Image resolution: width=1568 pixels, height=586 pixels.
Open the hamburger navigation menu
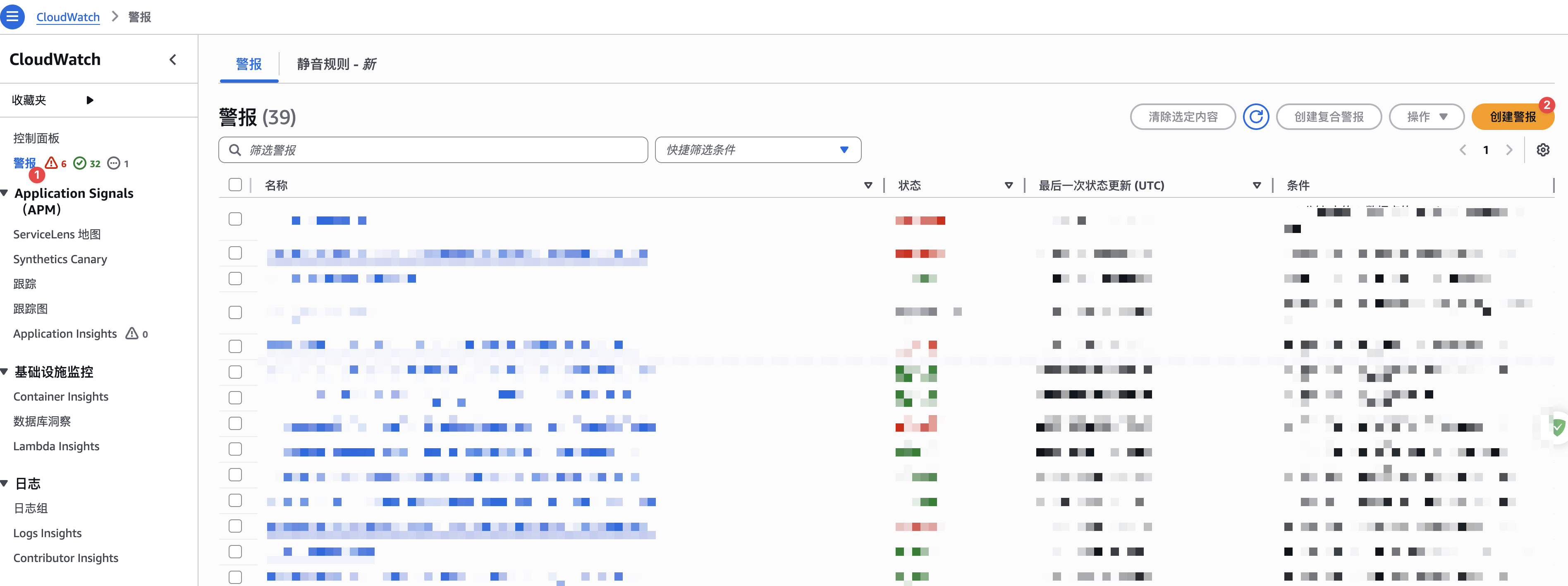[13, 17]
